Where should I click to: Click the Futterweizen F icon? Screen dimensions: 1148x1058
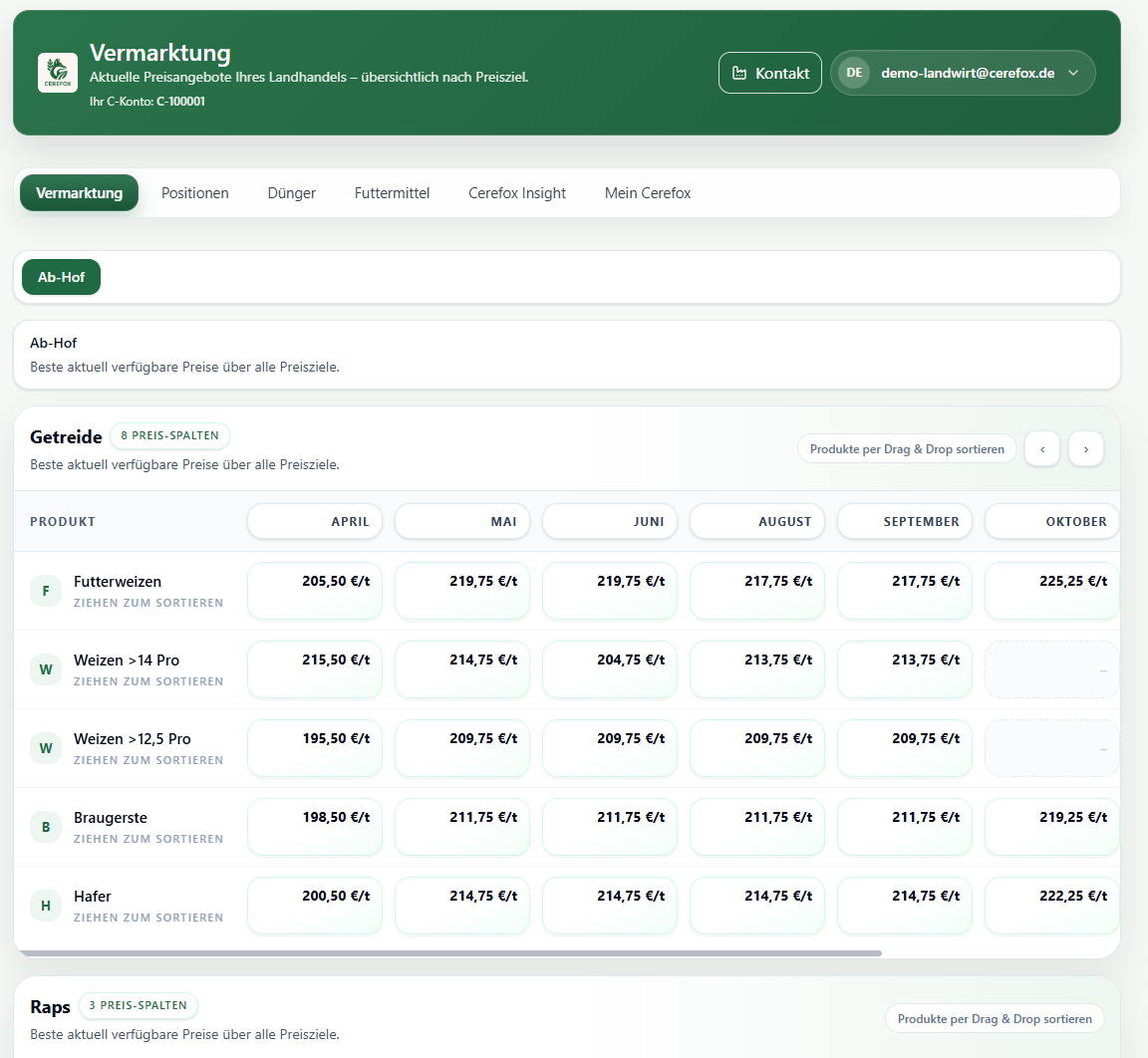click(46, 591)
